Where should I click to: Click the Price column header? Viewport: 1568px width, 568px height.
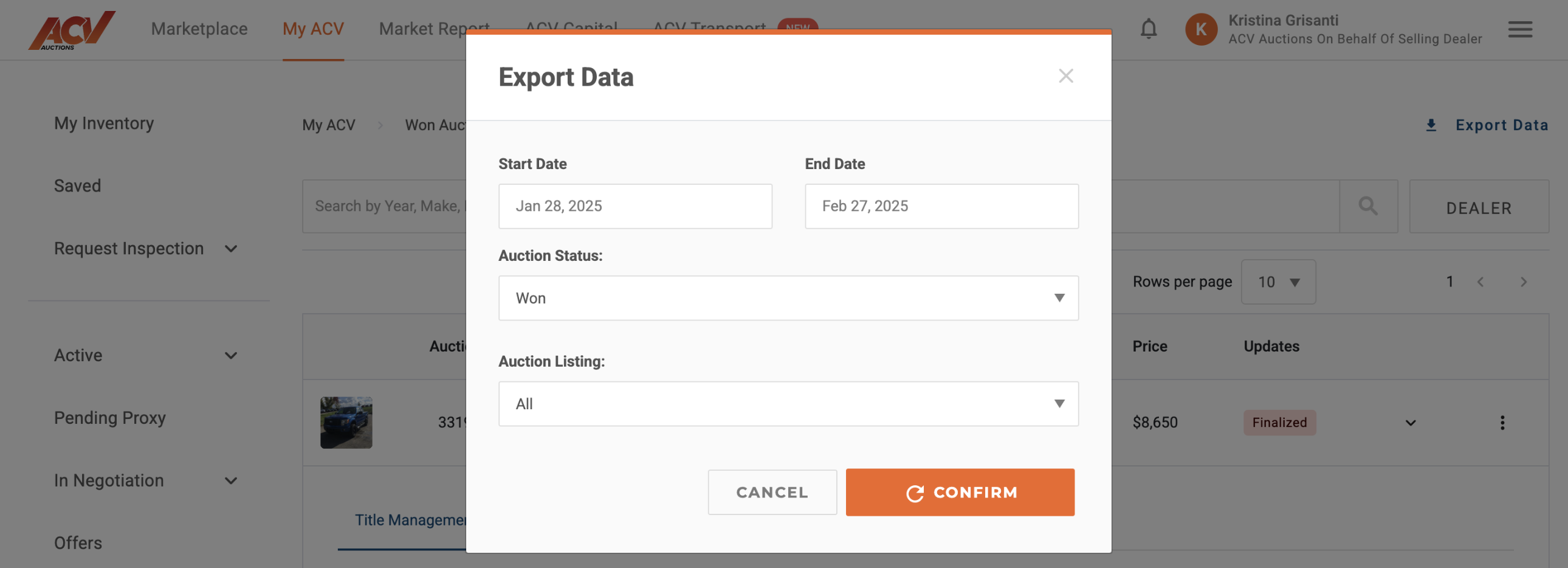(1149, 347)
